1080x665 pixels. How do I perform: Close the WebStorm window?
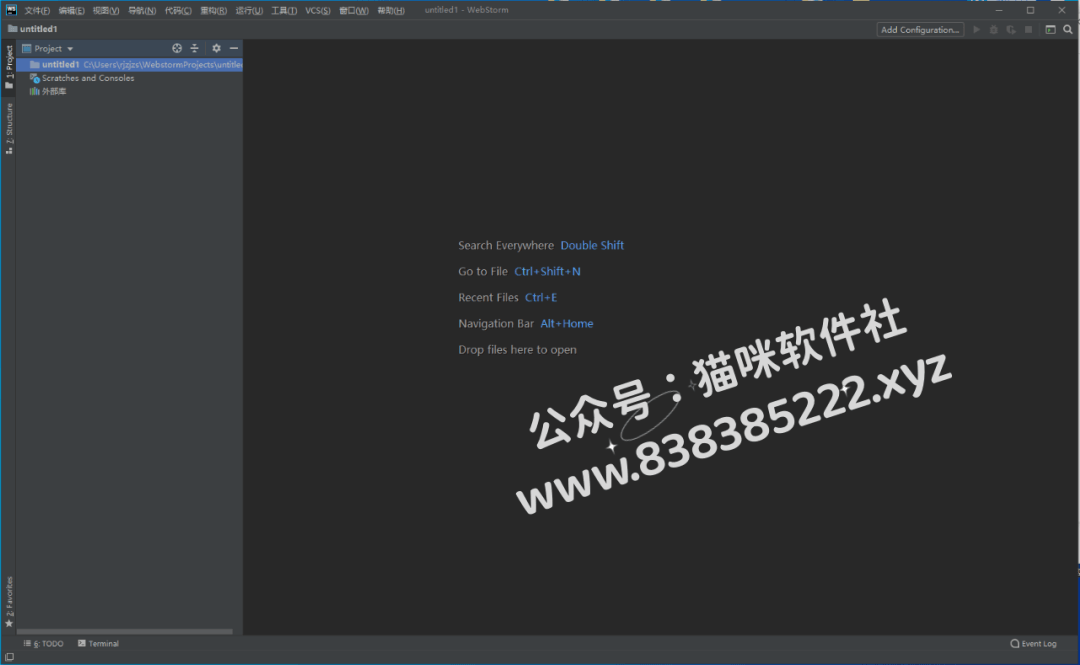pyautogui.click(x=1062, y=10)
